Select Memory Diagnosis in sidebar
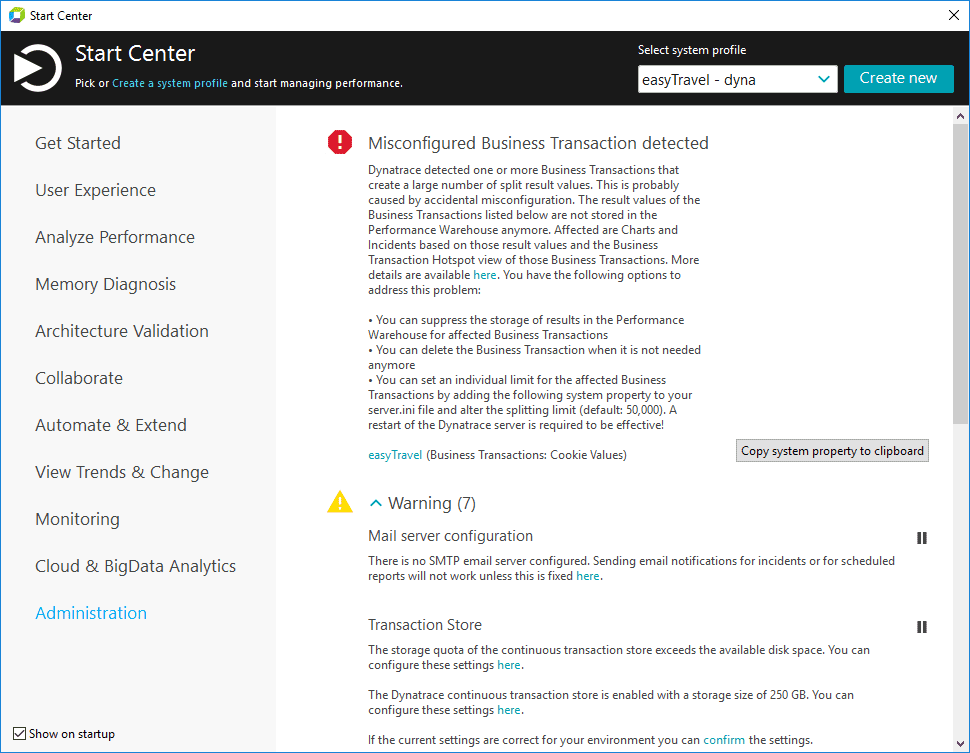The height and width of the screenshot is (753, 970). click(x=106, y=284)
